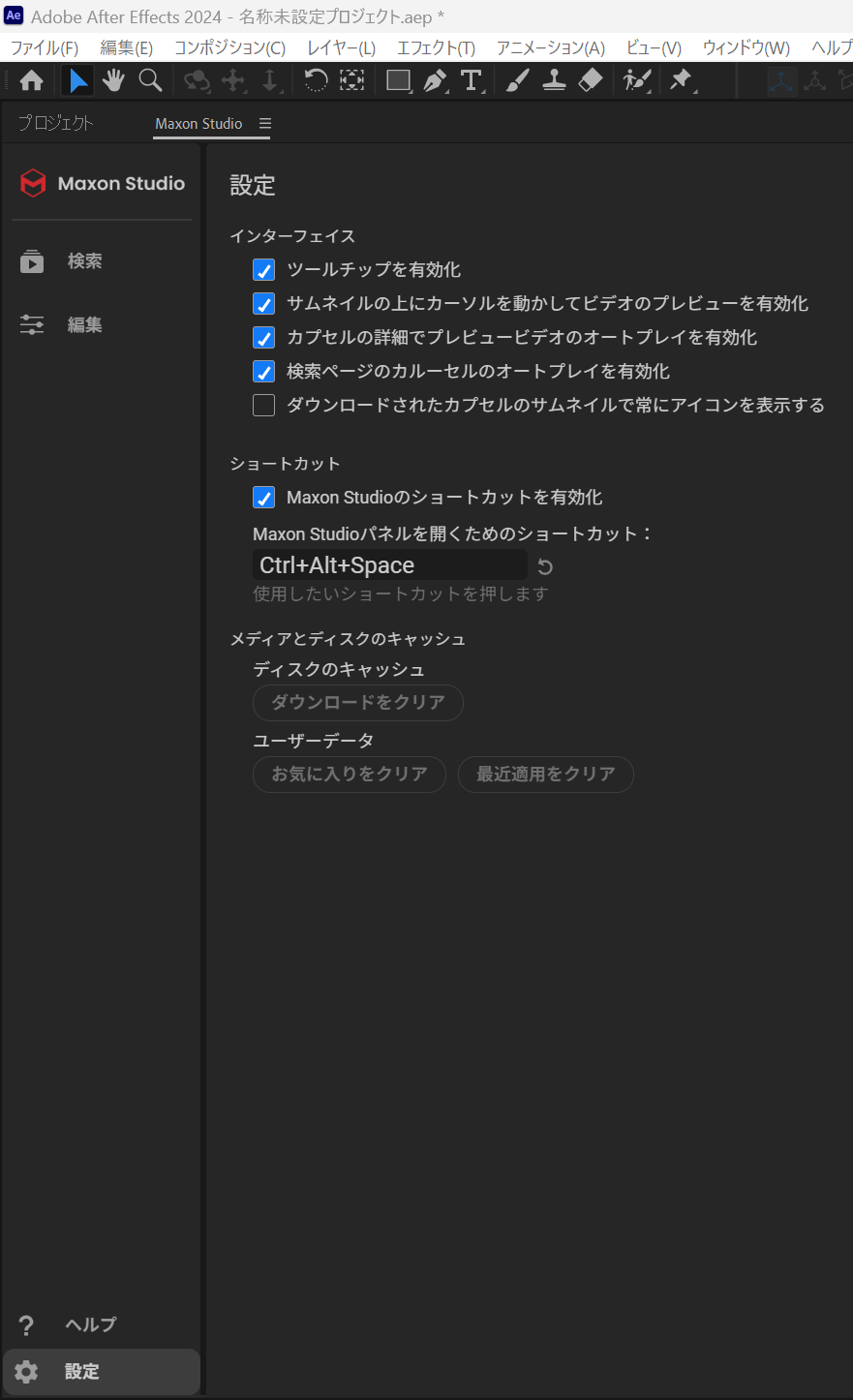Disable the ツールチップを有効化 checkbox

click(264, 270)
